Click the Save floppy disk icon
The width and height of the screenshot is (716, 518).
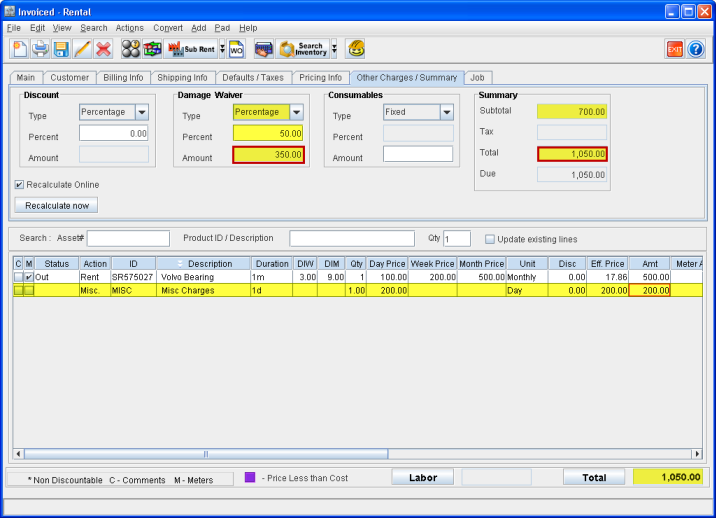pyautogui.click(x=61, y=48)
